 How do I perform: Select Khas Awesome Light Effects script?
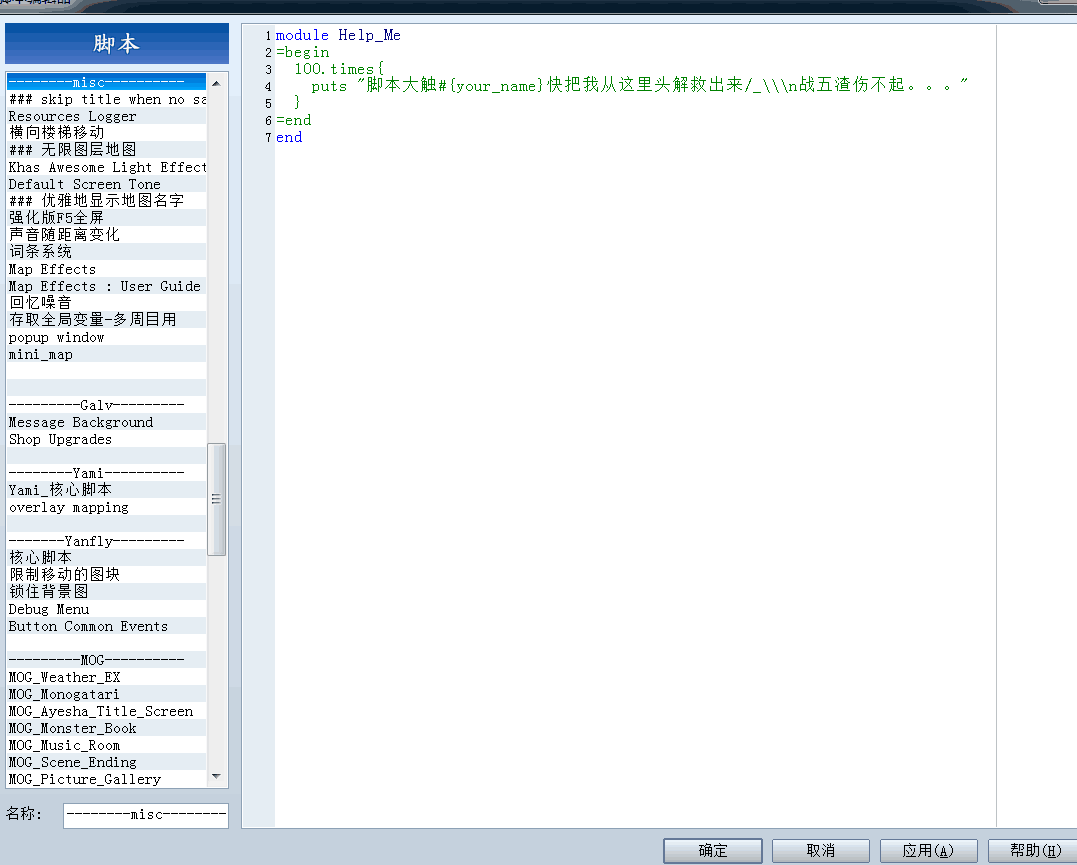106,167
